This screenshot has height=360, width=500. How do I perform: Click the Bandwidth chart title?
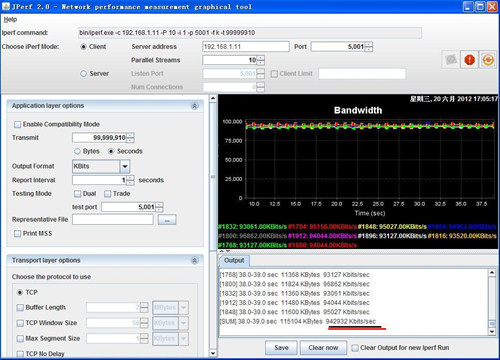click(358, 110)
